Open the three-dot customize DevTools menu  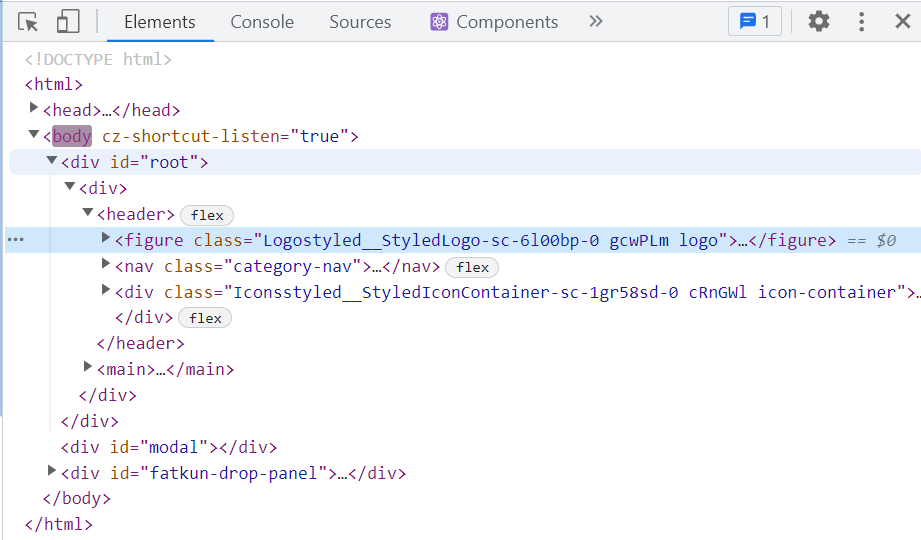point(861,22)
